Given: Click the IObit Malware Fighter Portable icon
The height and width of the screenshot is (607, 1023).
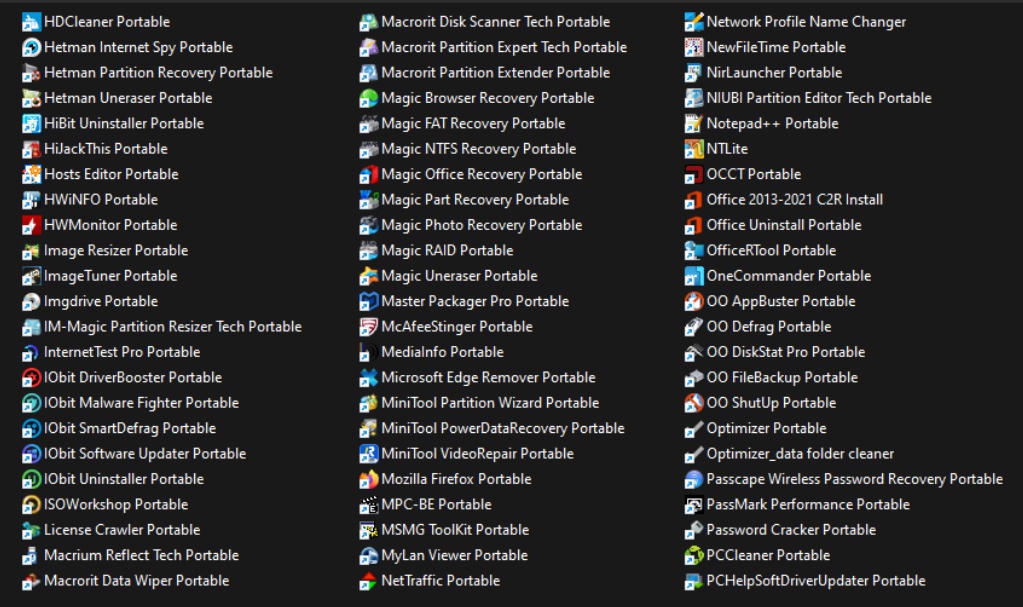Looking at the screenshot, I should tap(31, 403).
